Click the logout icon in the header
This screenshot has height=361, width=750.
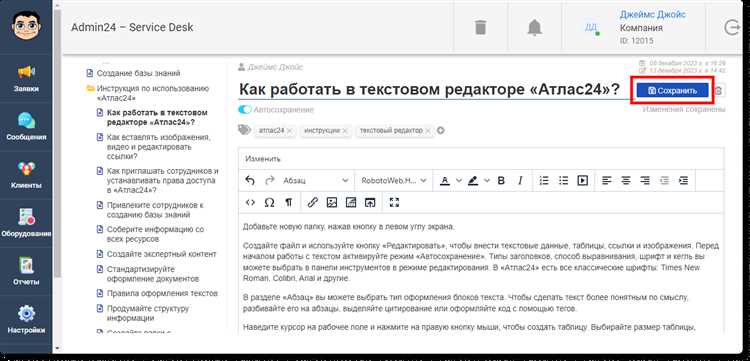coord(732,28)
